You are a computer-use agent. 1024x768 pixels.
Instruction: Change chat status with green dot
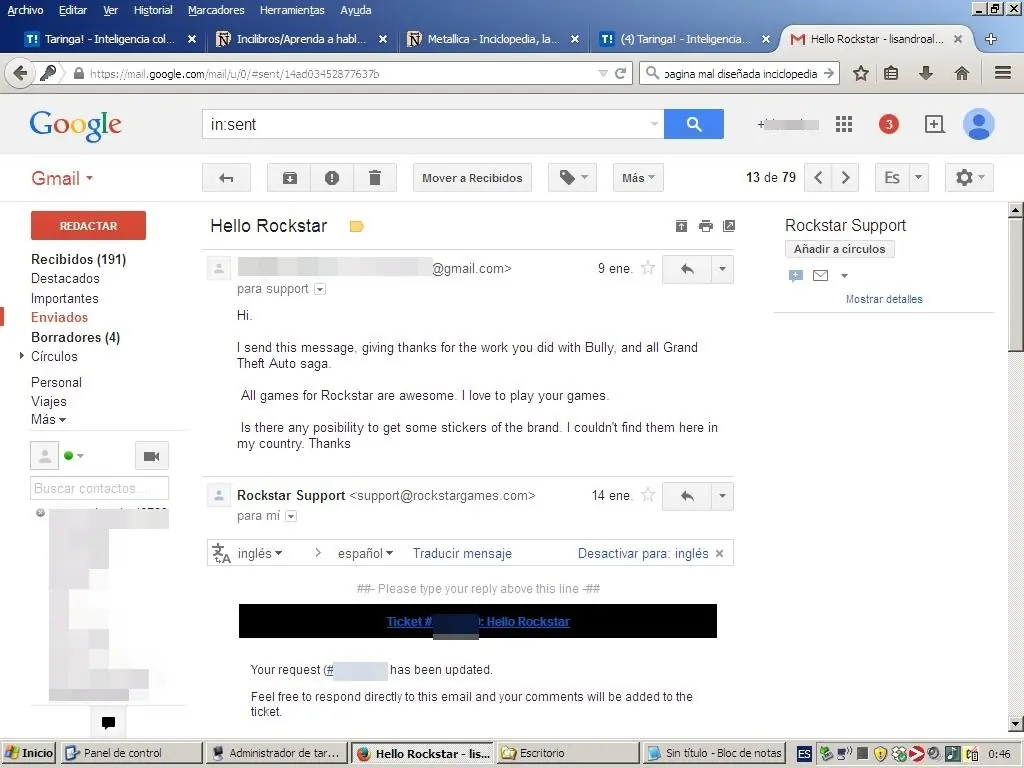click(74, 455)
